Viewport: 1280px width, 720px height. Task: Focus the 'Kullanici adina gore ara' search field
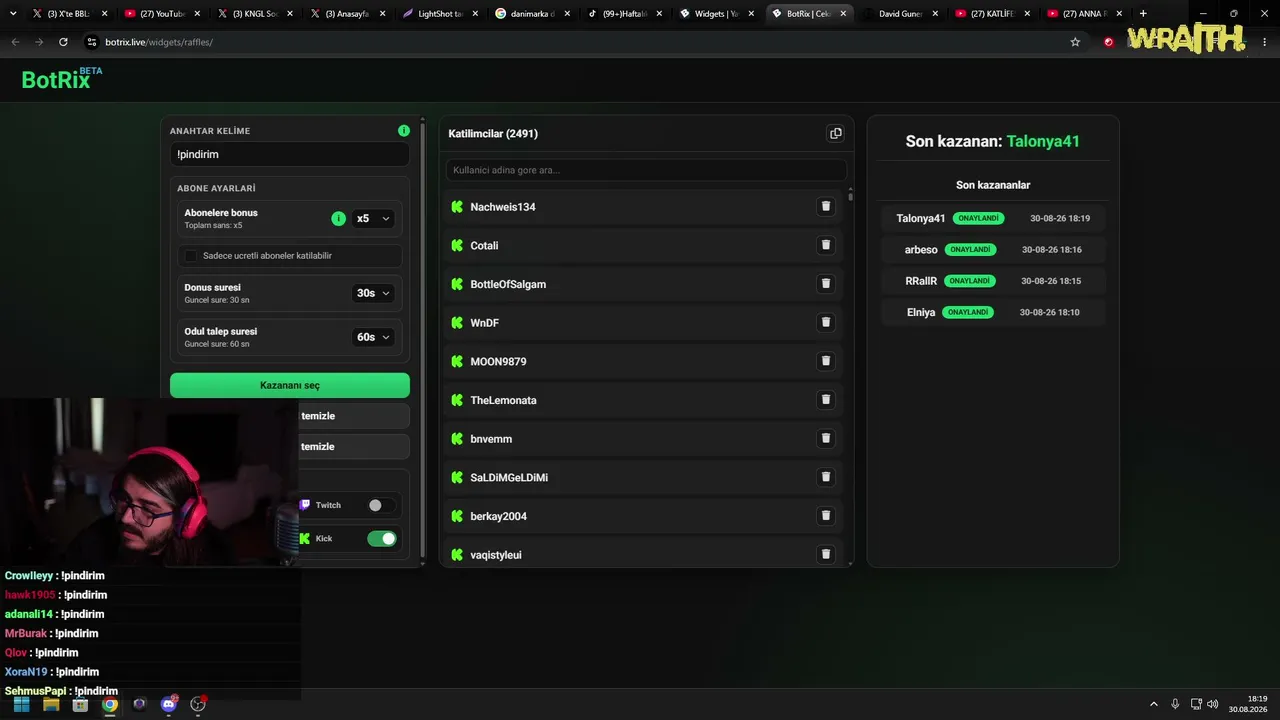tap(646, 170)
